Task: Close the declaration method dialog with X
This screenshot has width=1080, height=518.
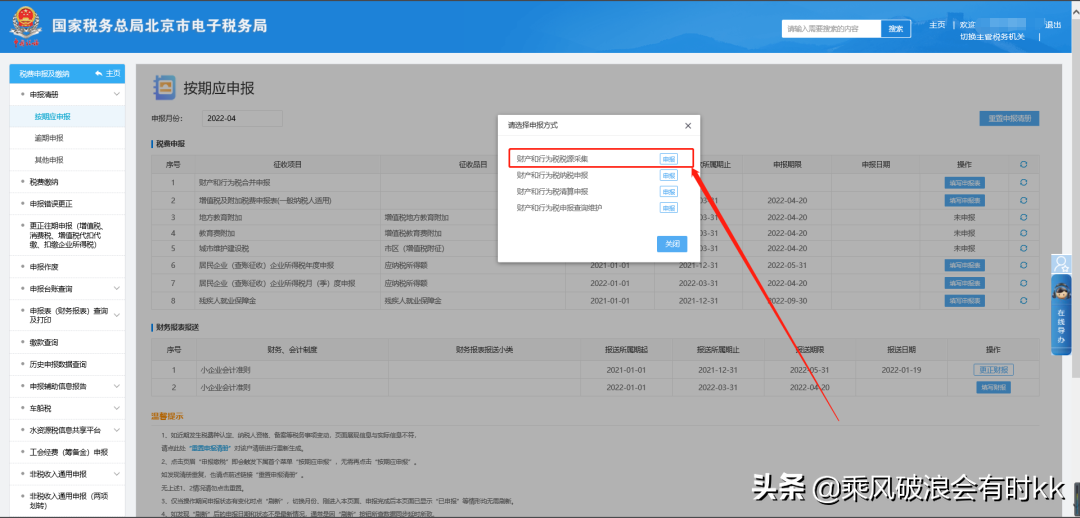Action: (687, 126)
